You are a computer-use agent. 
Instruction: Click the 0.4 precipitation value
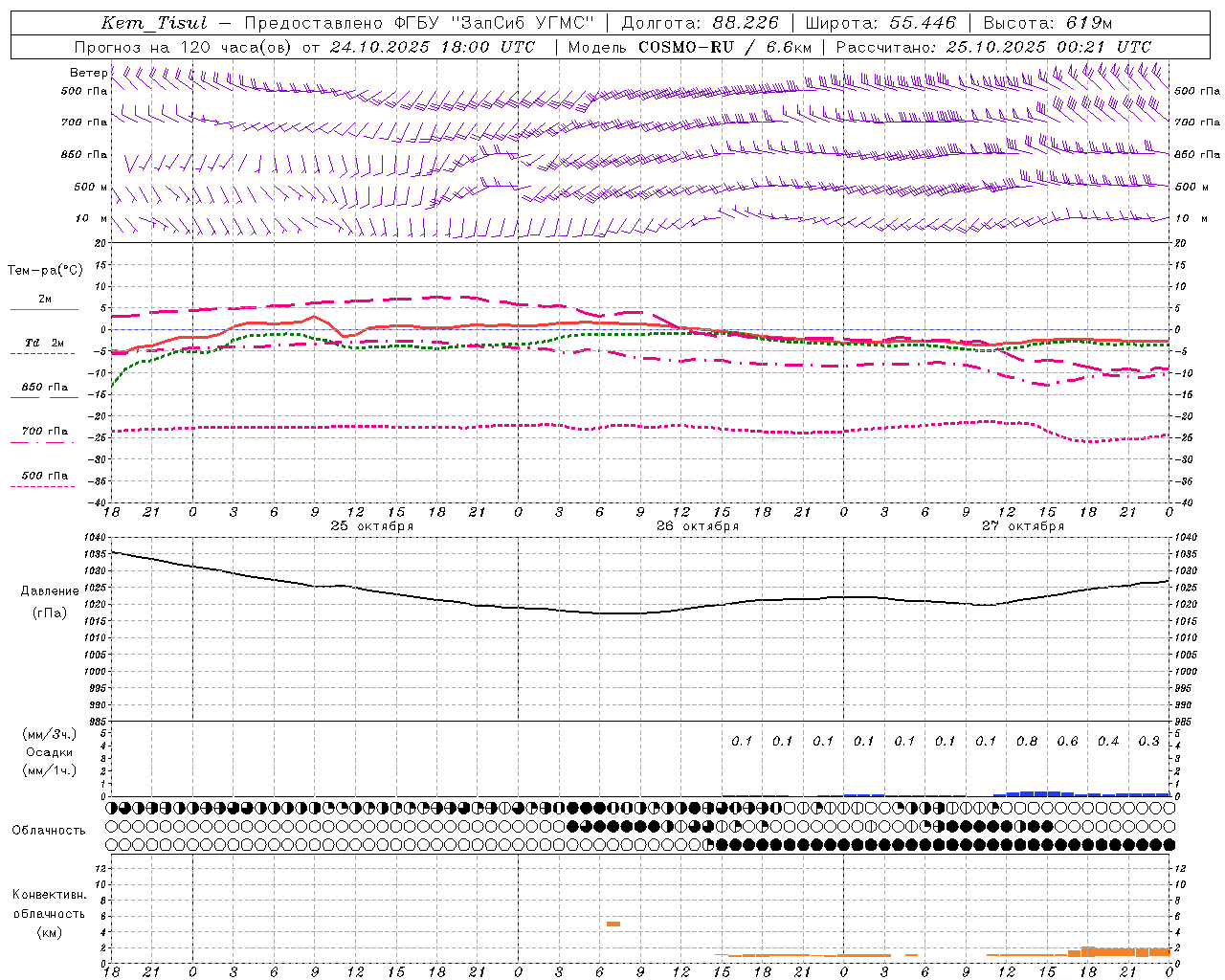point(1108,741)
